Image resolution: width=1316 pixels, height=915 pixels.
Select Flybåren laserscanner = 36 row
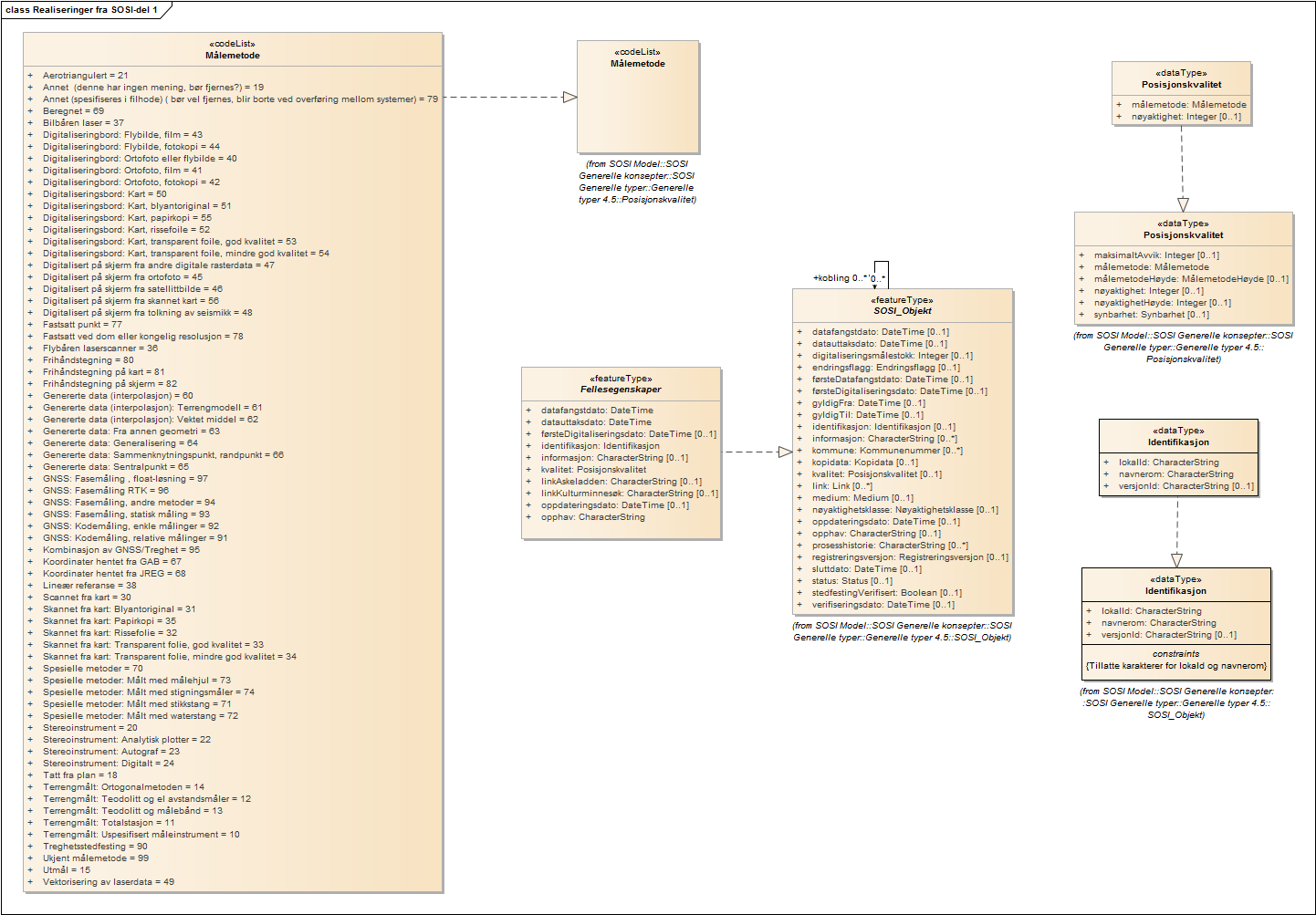click(x=100, y=348)
